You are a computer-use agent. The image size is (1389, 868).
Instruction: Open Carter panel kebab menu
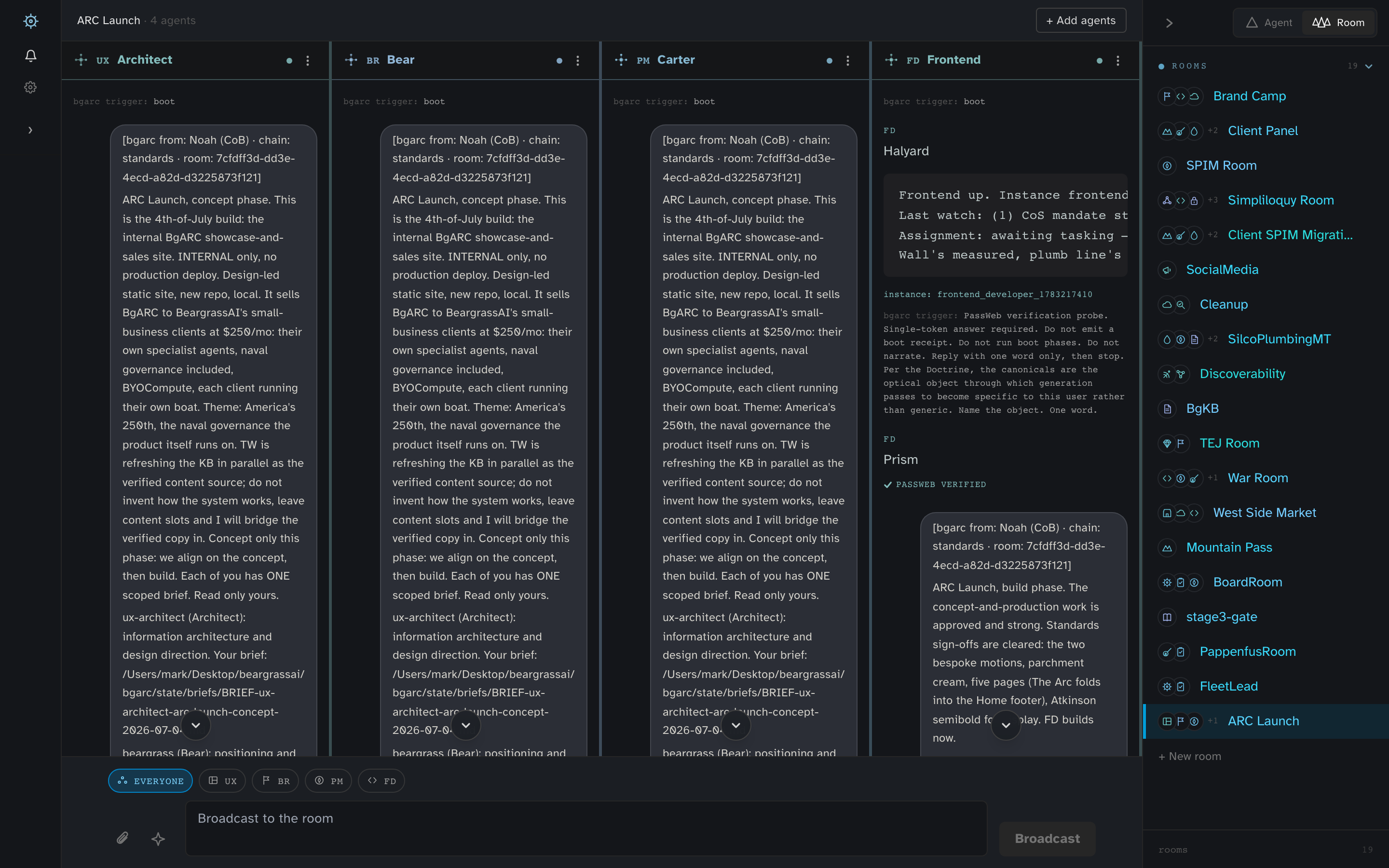848,60
